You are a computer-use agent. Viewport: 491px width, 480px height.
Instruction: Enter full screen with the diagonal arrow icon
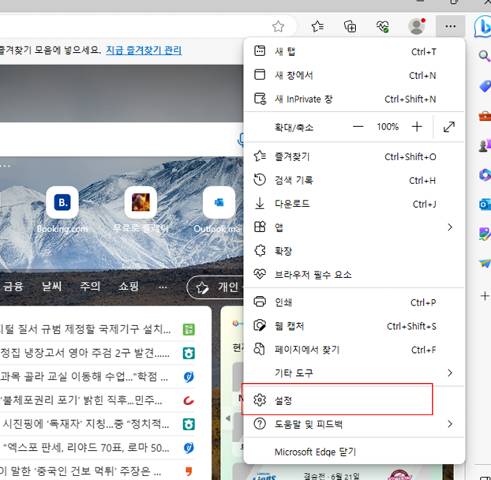[x=449, y=127]
